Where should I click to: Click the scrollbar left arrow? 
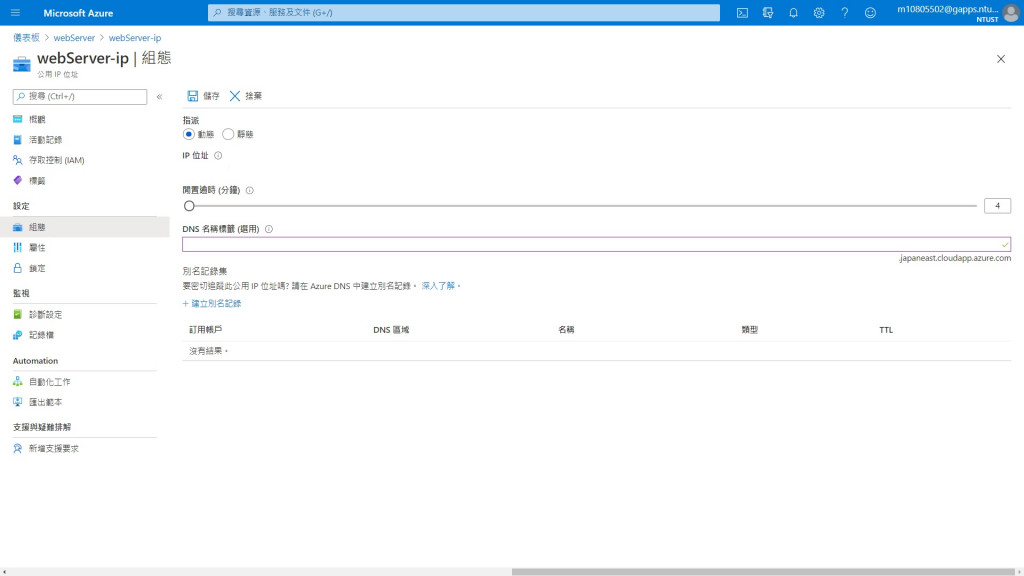[x=5, y=572]
